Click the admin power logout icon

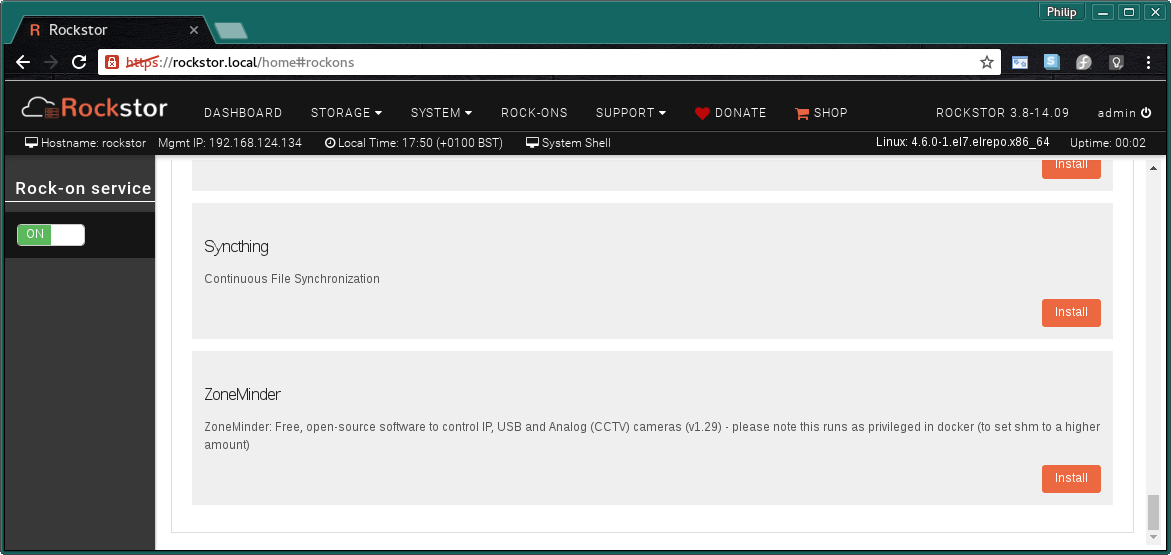tap(1146, 113)
